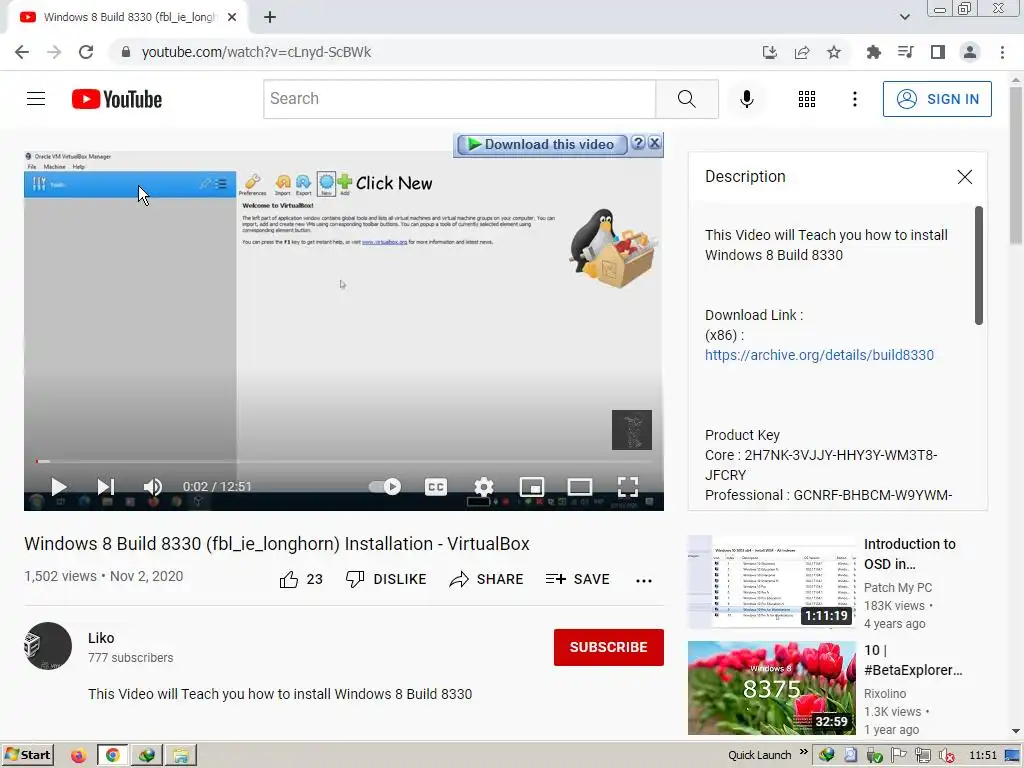Open the Windows 8 8375 video thumbnail

click(771, 688)
